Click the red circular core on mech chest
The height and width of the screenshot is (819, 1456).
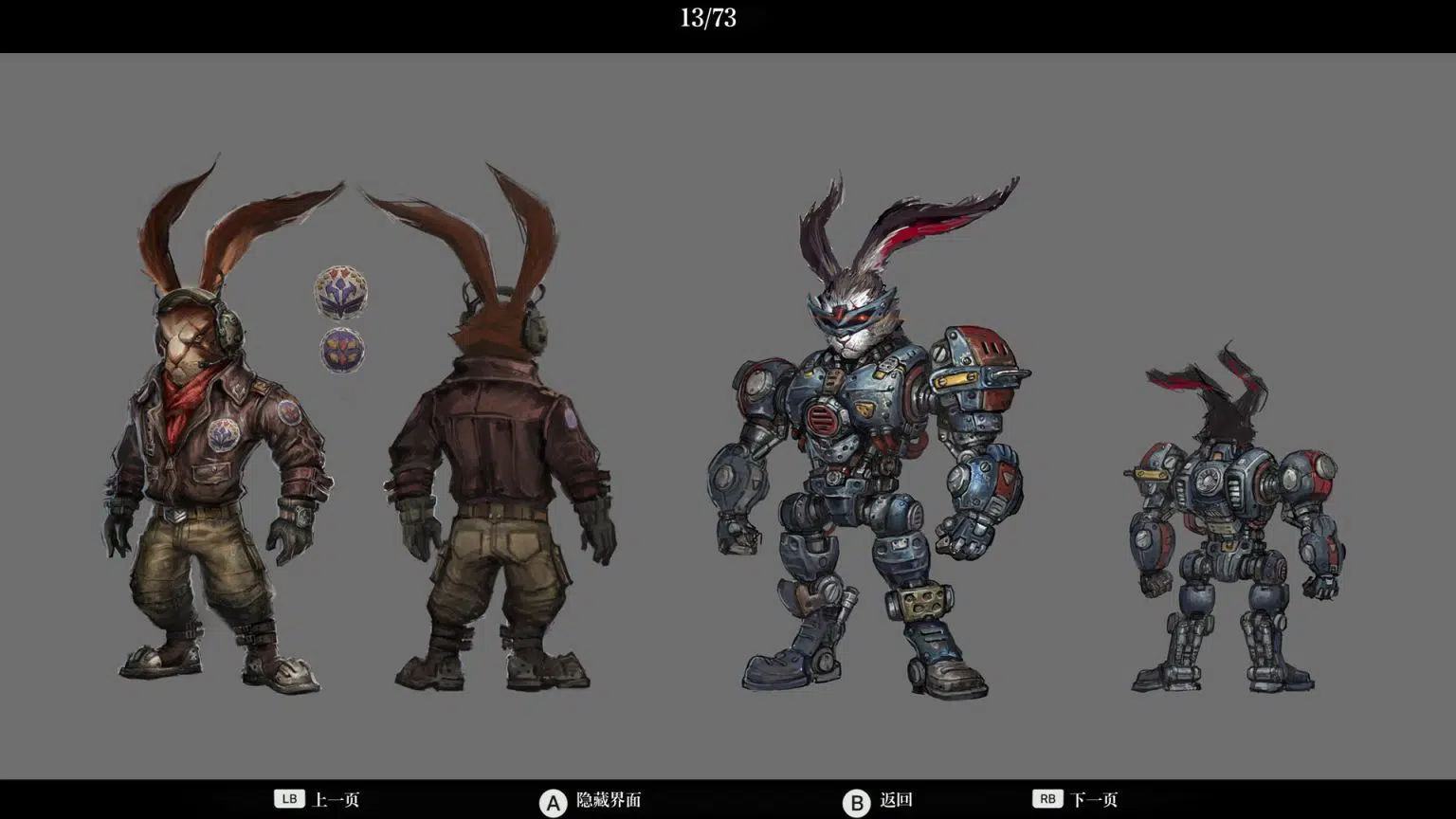tap(824, 418)
